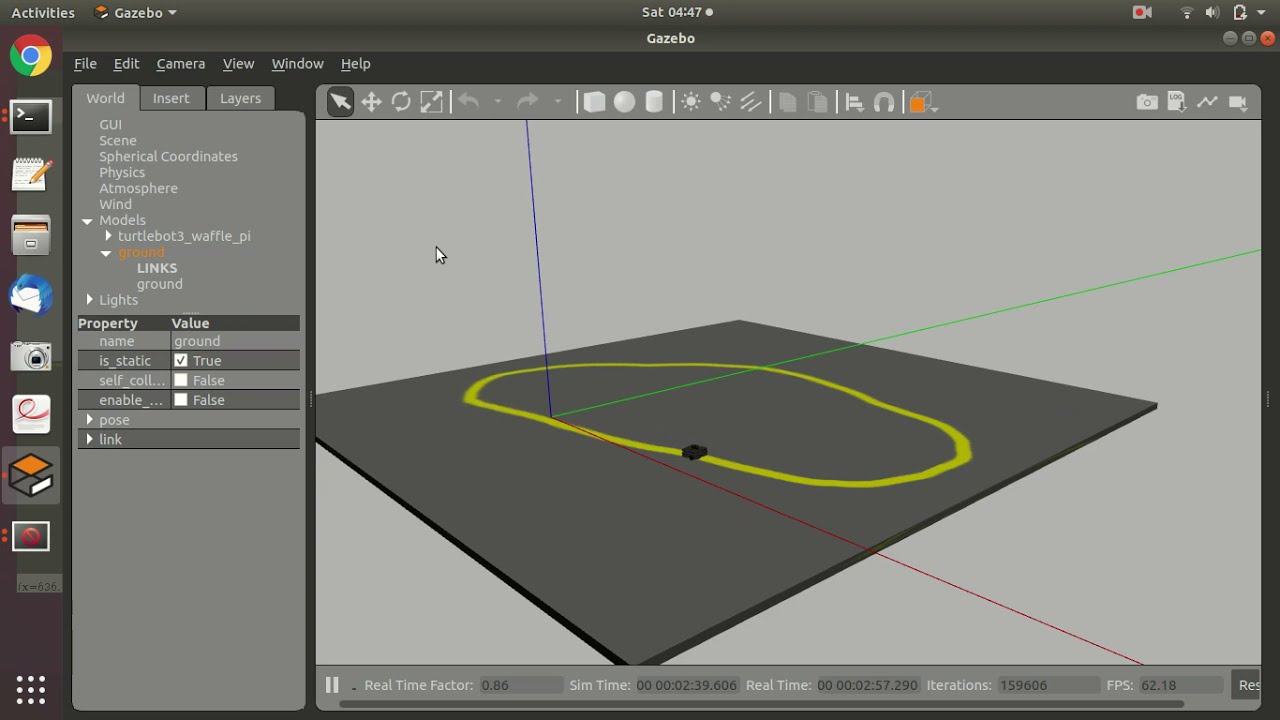Switch to the World tab
The width and height of the screenshot is (1280, 720).
pyautogui.click(x=105, y=98)
